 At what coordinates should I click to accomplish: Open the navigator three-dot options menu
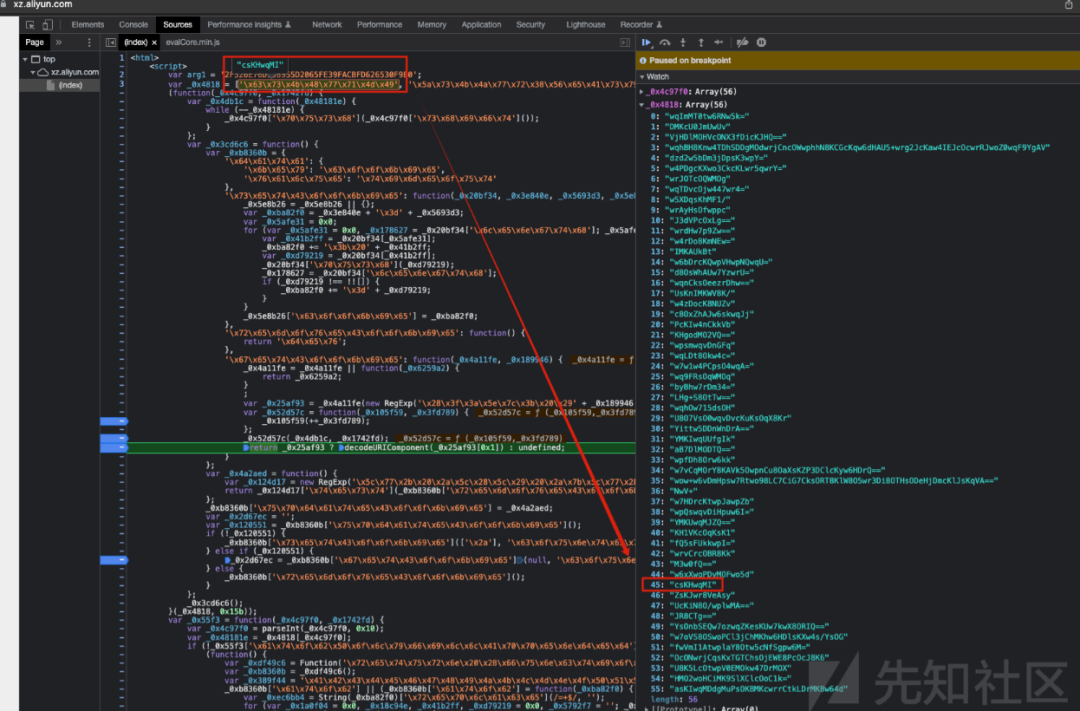(89, 42)
